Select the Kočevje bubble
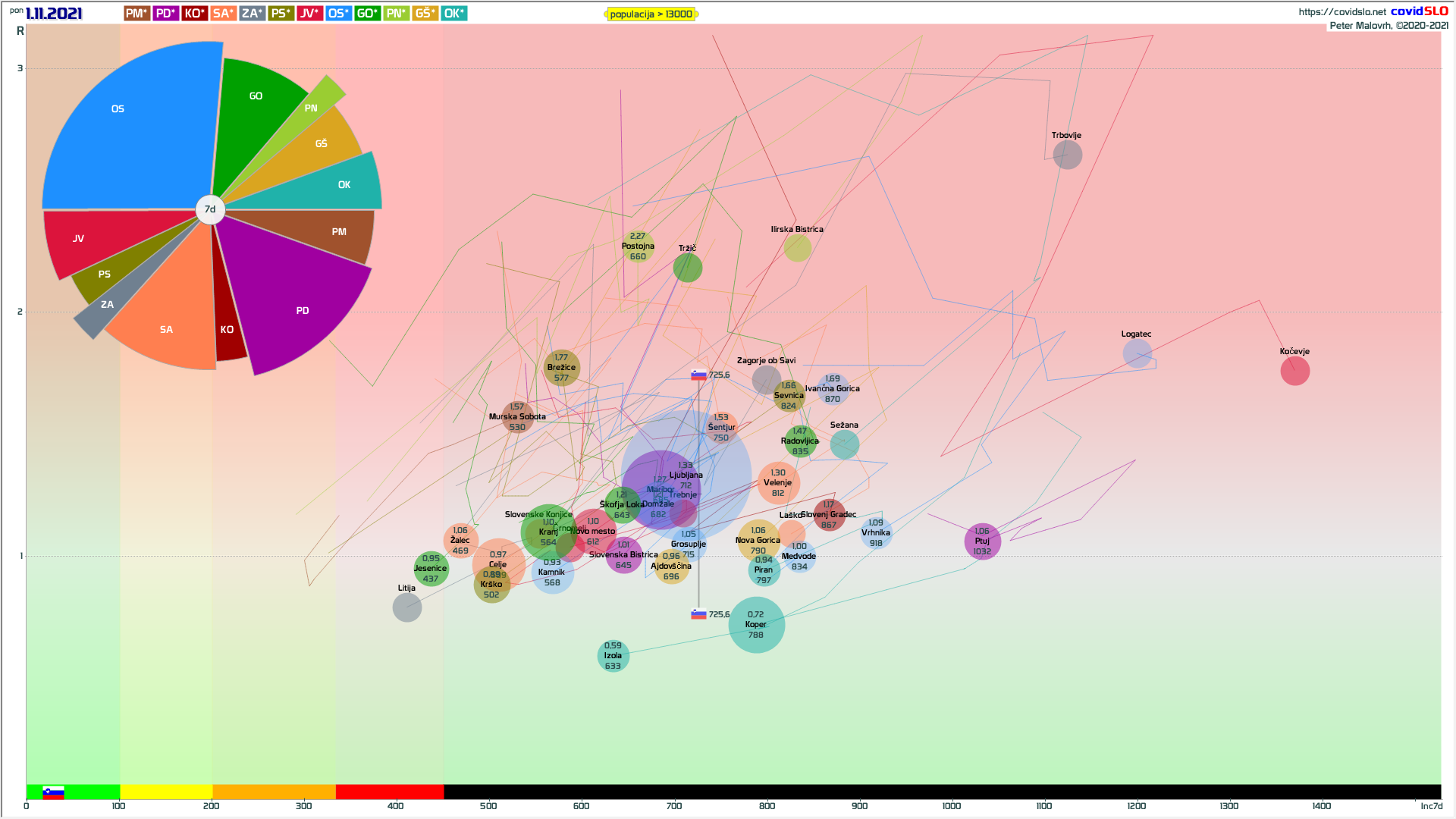Viewport: 1456px width, 819px height. coord(1294,371)
